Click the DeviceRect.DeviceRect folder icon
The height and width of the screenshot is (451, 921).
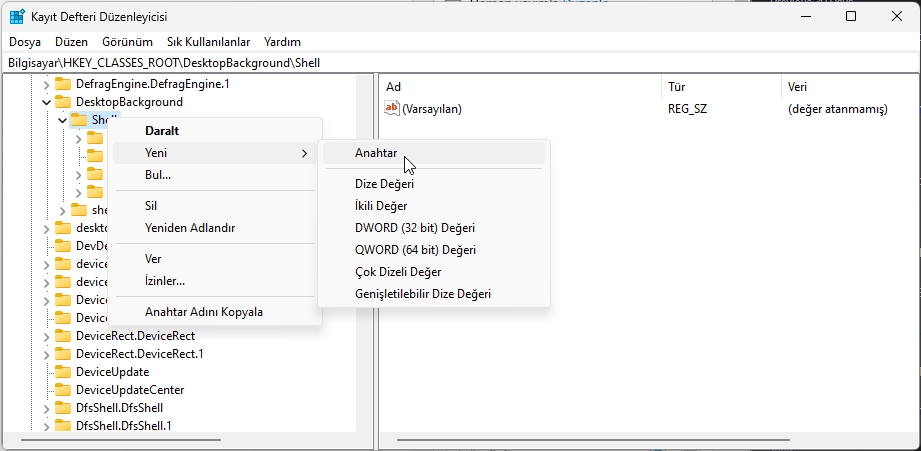point(63,336)
